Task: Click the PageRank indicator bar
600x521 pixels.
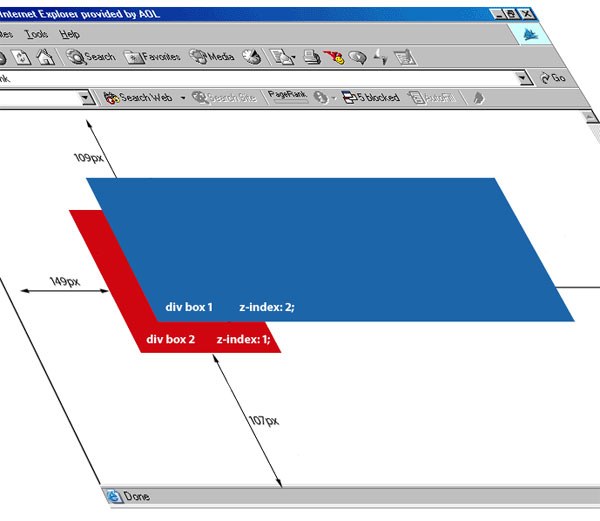Action: coord(286,97)
